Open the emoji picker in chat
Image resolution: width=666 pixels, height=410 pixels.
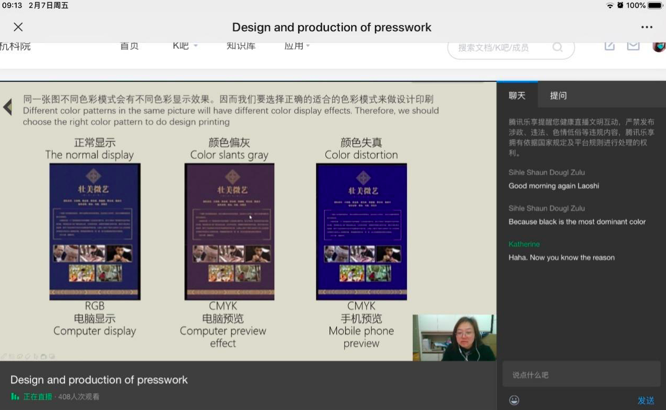click(514, 400)
